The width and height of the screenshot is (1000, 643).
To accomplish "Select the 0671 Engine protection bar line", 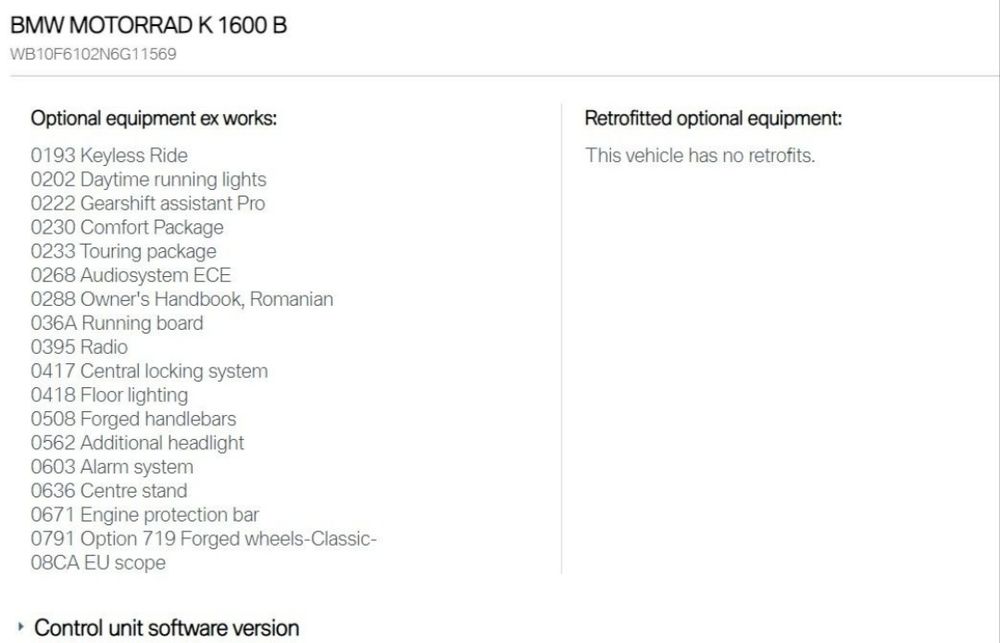I will tap(145, 515).
